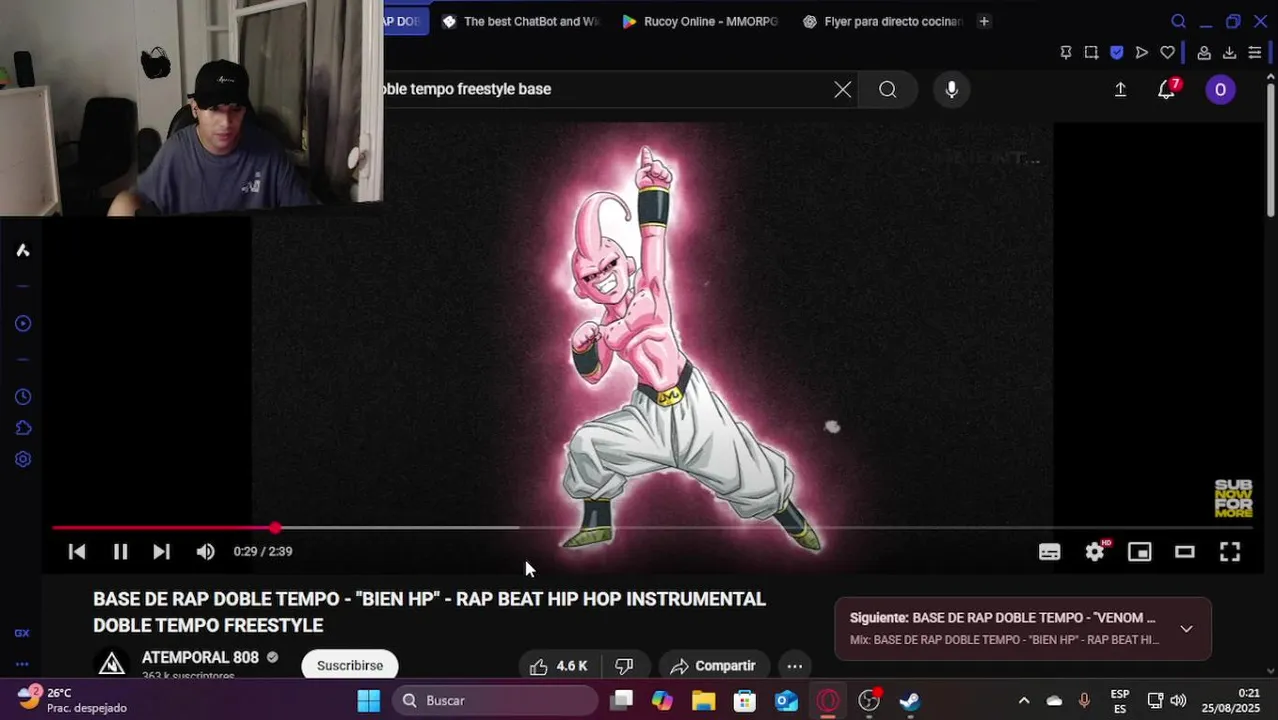
Task: Open the Windows Start menu
Action: point(369,700)
